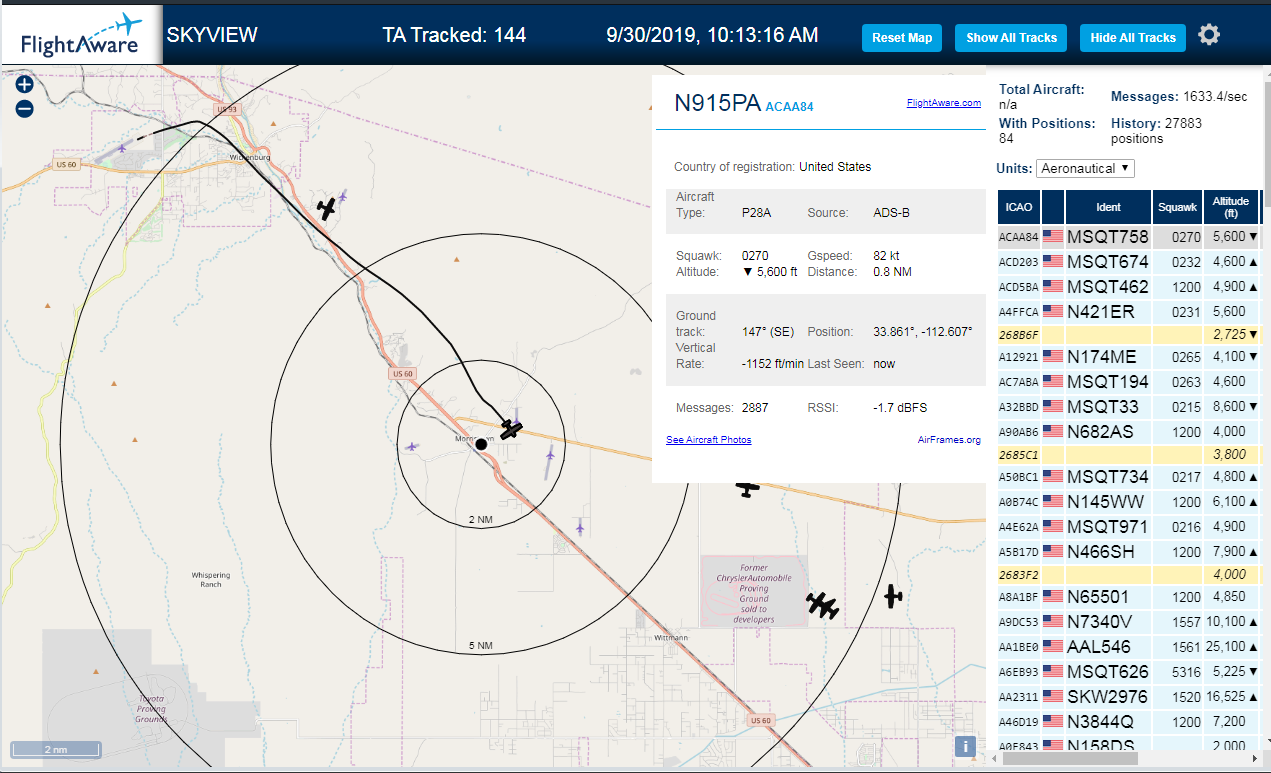This screenshot has height=773, width=1271.
Task: Select the black aircraft just below info panel
Action: 747,489
